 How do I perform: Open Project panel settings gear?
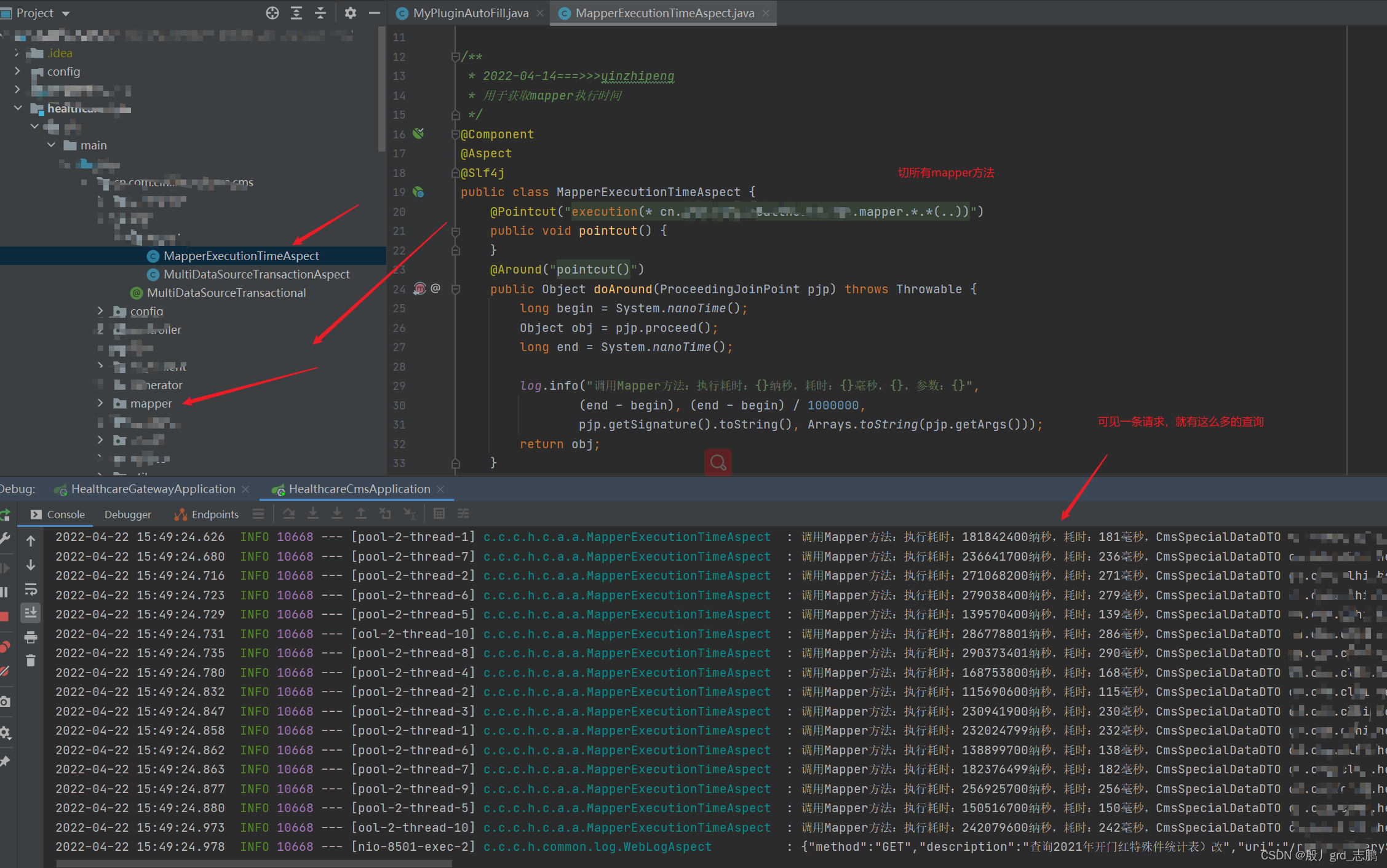tap(350, 13)
